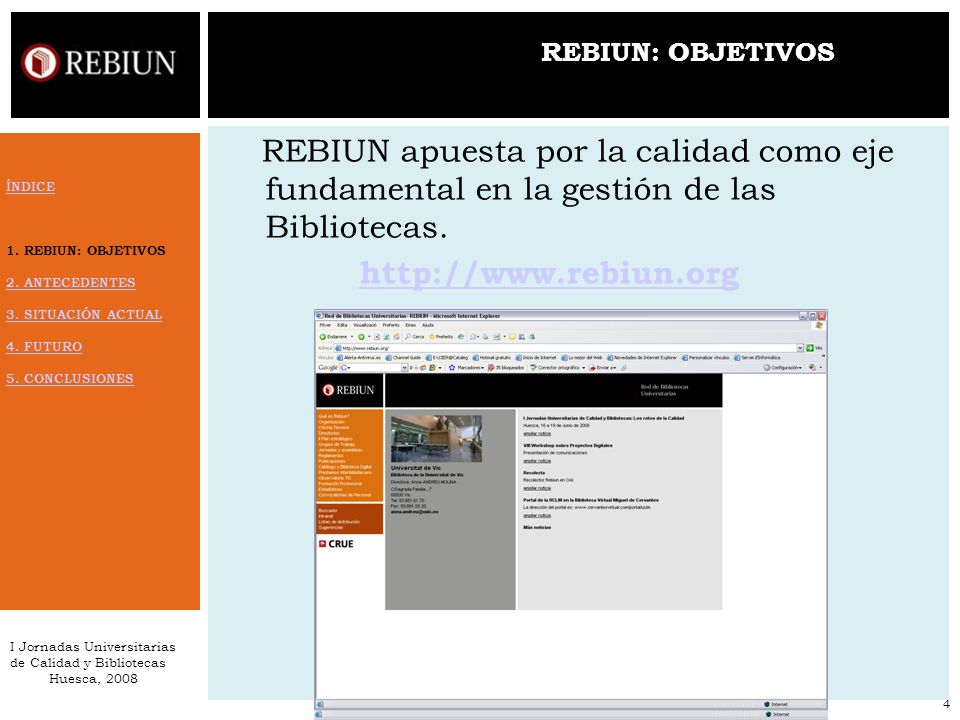Open the Personalizar vínculos shortcut
The image size is (960, 720).
tap(706, 358)
